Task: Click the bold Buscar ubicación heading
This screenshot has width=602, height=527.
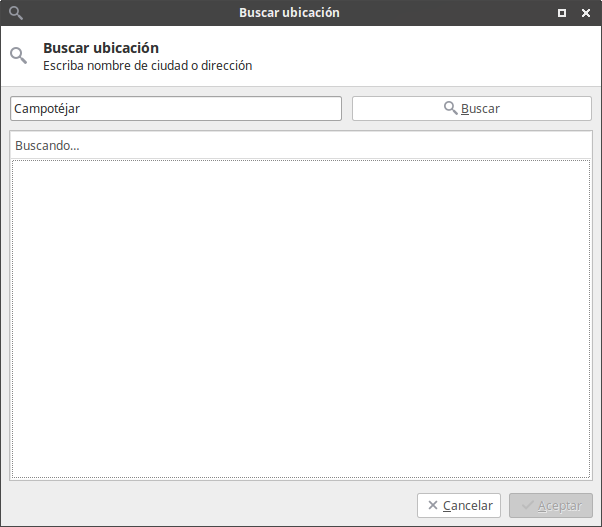Action: click(101, 48)
